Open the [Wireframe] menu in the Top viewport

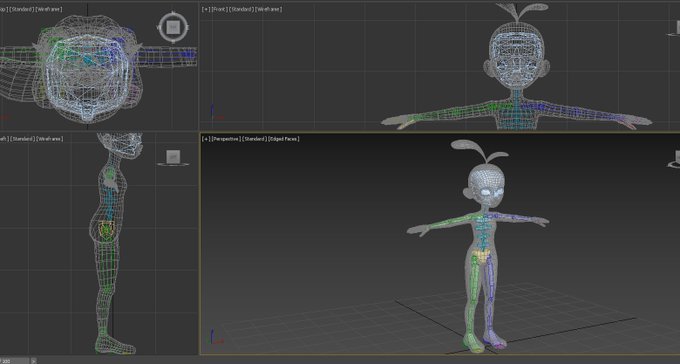click(49, 9)
